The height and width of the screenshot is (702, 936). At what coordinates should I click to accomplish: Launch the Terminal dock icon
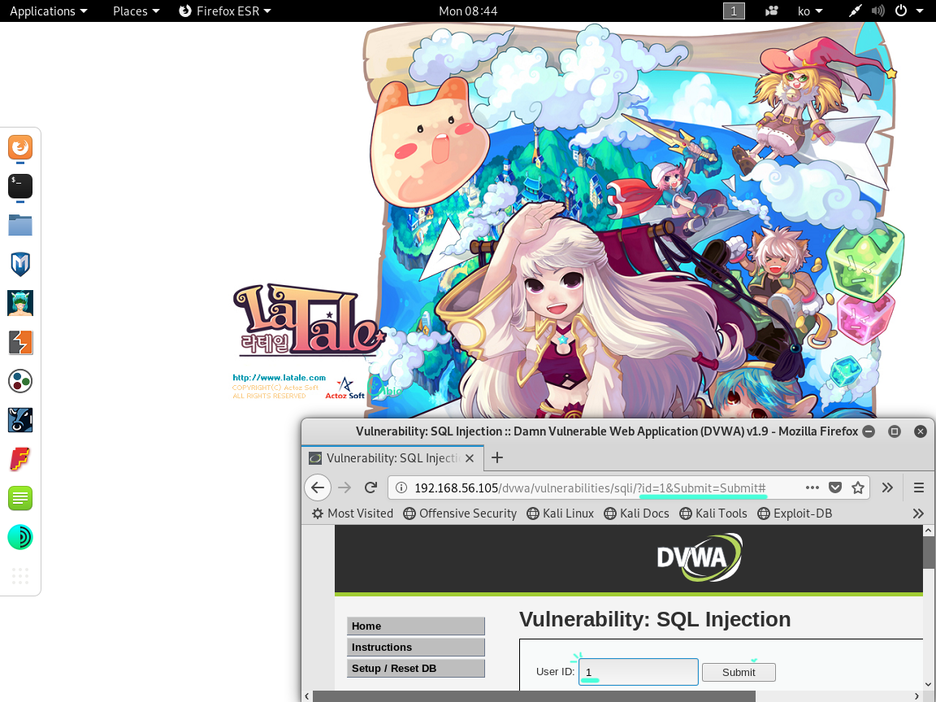pyautogui.click(x=20, y=186)
